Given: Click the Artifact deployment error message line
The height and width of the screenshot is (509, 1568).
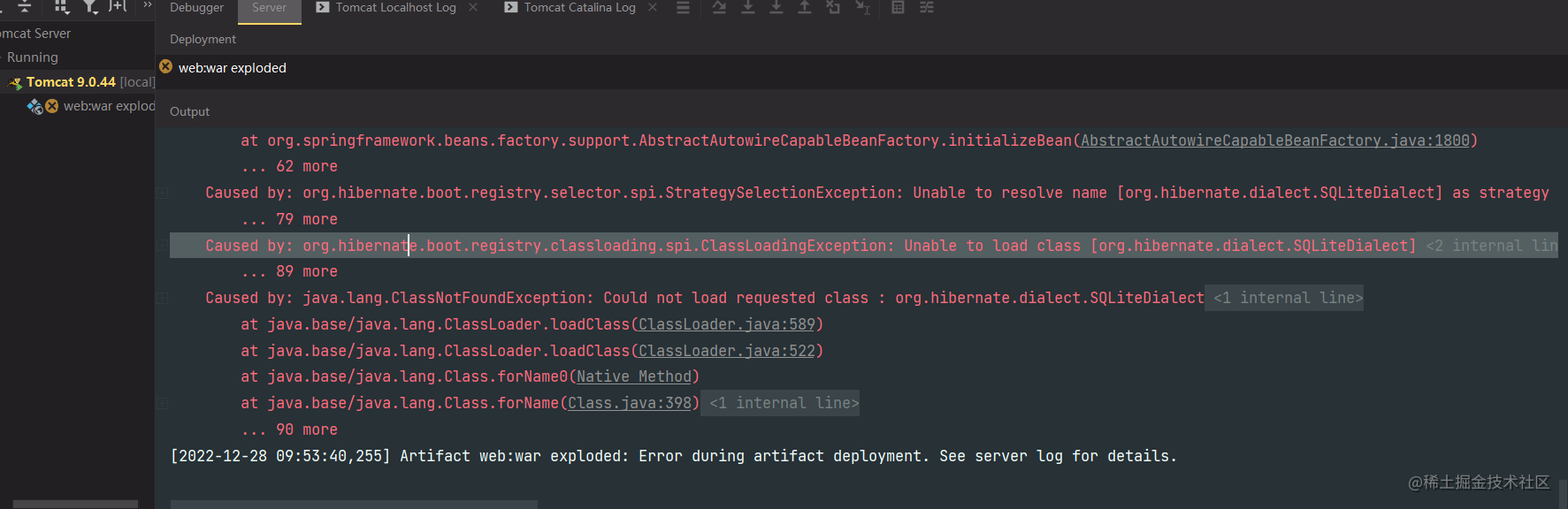Looking at the screenshot, I should tap(673, 456).
